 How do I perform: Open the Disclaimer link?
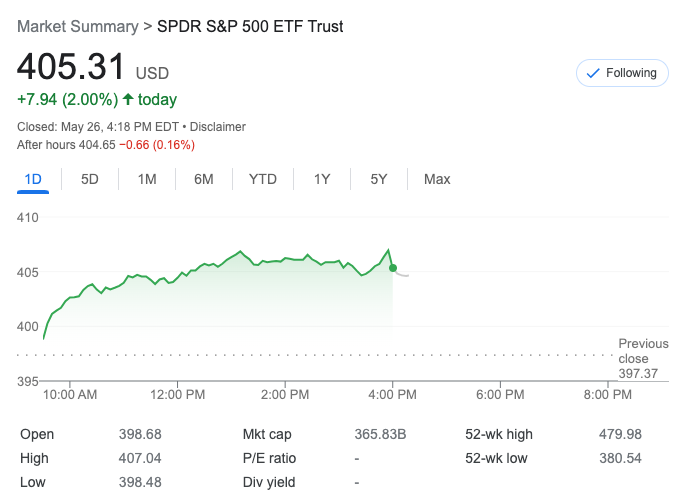pyautogui.click(x=218, y=127)
